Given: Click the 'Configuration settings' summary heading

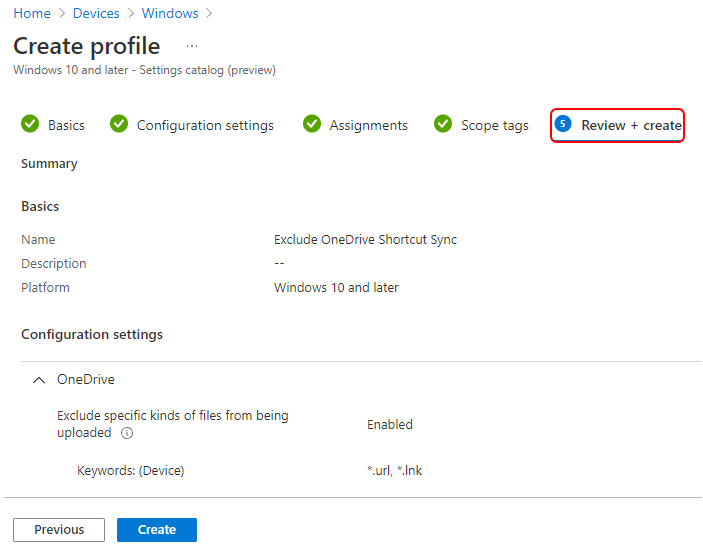Looking at the screenshot, I should coord(92,334).
